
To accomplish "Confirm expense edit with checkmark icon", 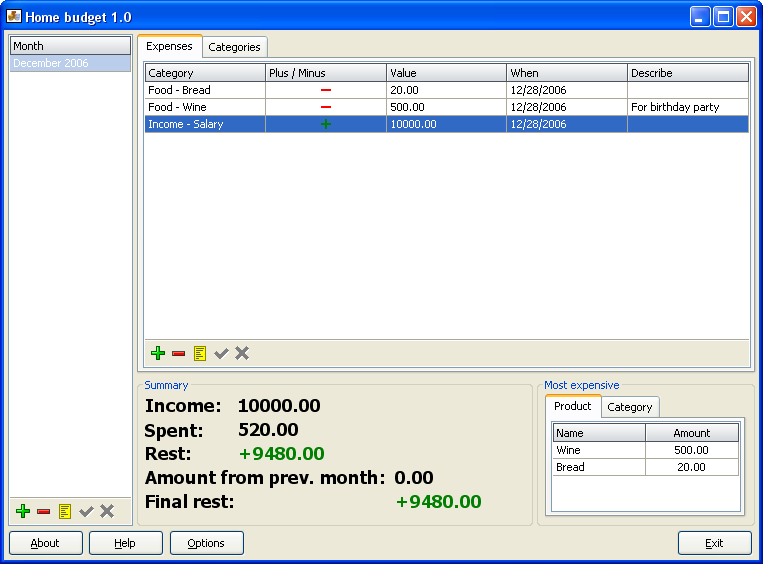I will [x=221, y=353].
